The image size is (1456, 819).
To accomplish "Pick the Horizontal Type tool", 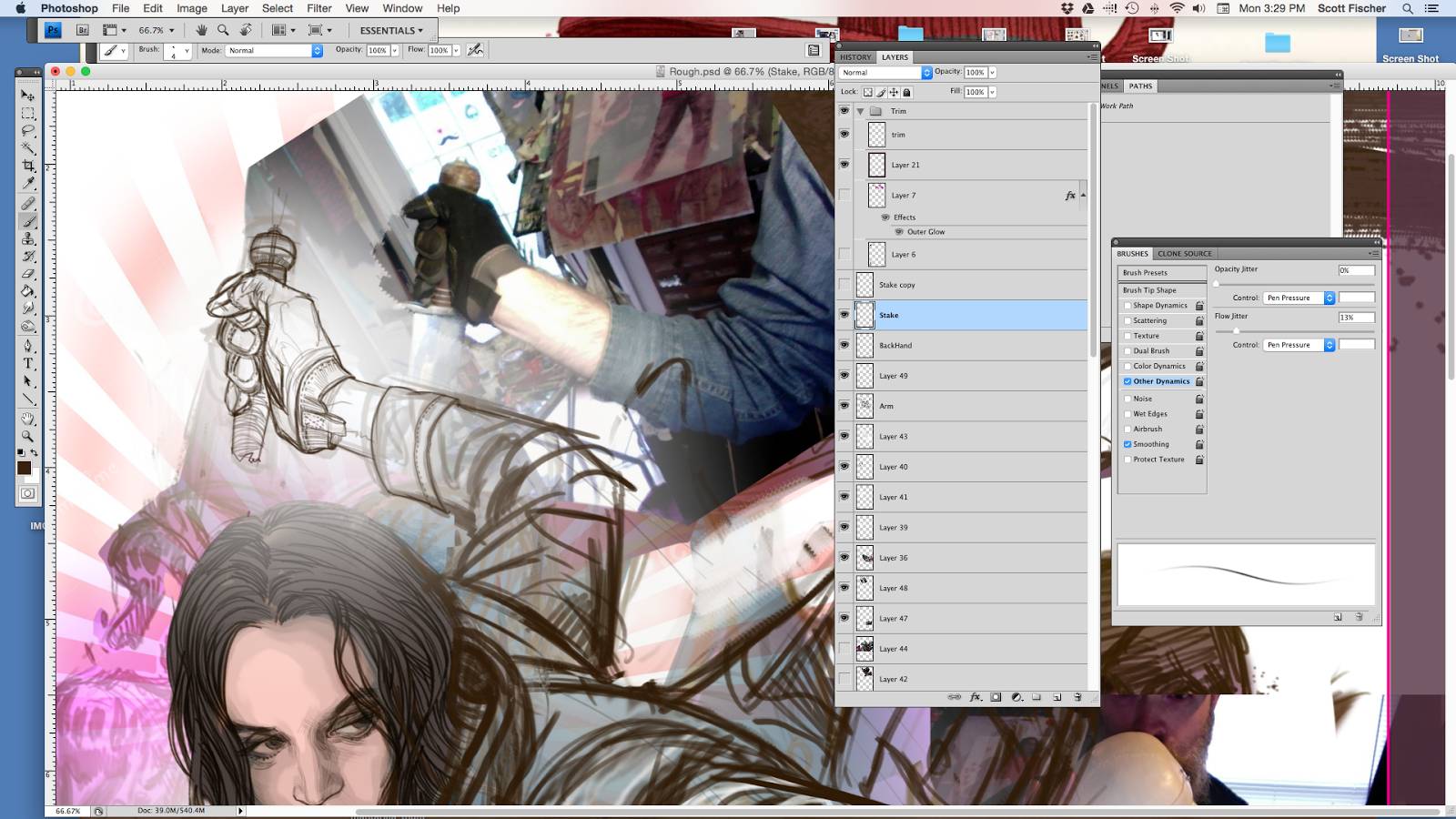I will pyautogui.click(x=28, y=364).
